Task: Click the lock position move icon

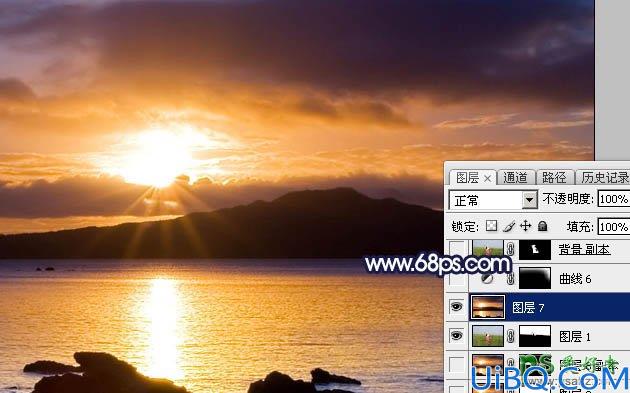Action: pos(526,226)
